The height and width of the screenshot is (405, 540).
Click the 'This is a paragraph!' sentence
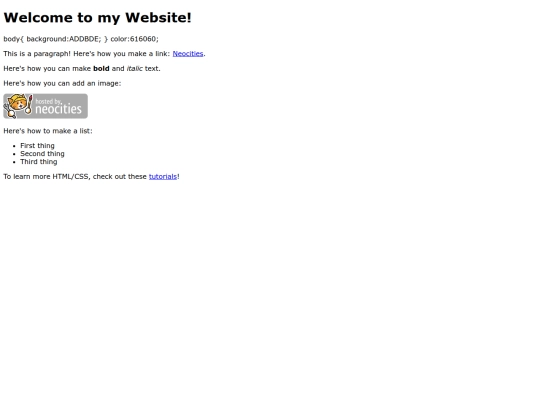pyautogui.click(x=37, y=54)
